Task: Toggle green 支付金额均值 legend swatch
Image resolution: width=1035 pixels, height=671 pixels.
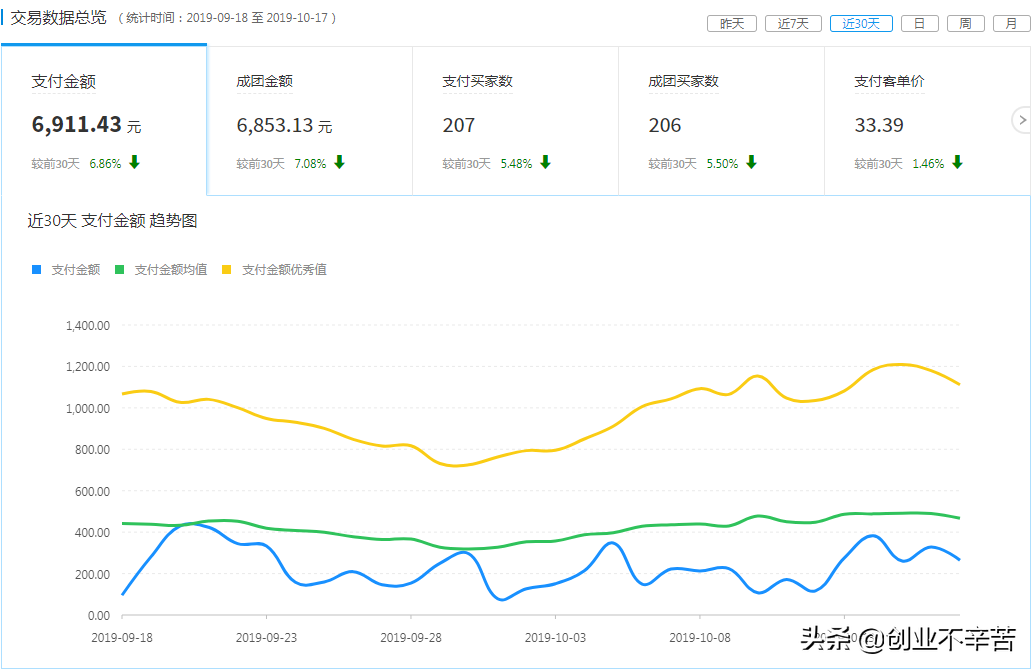Action: [119, 269]
